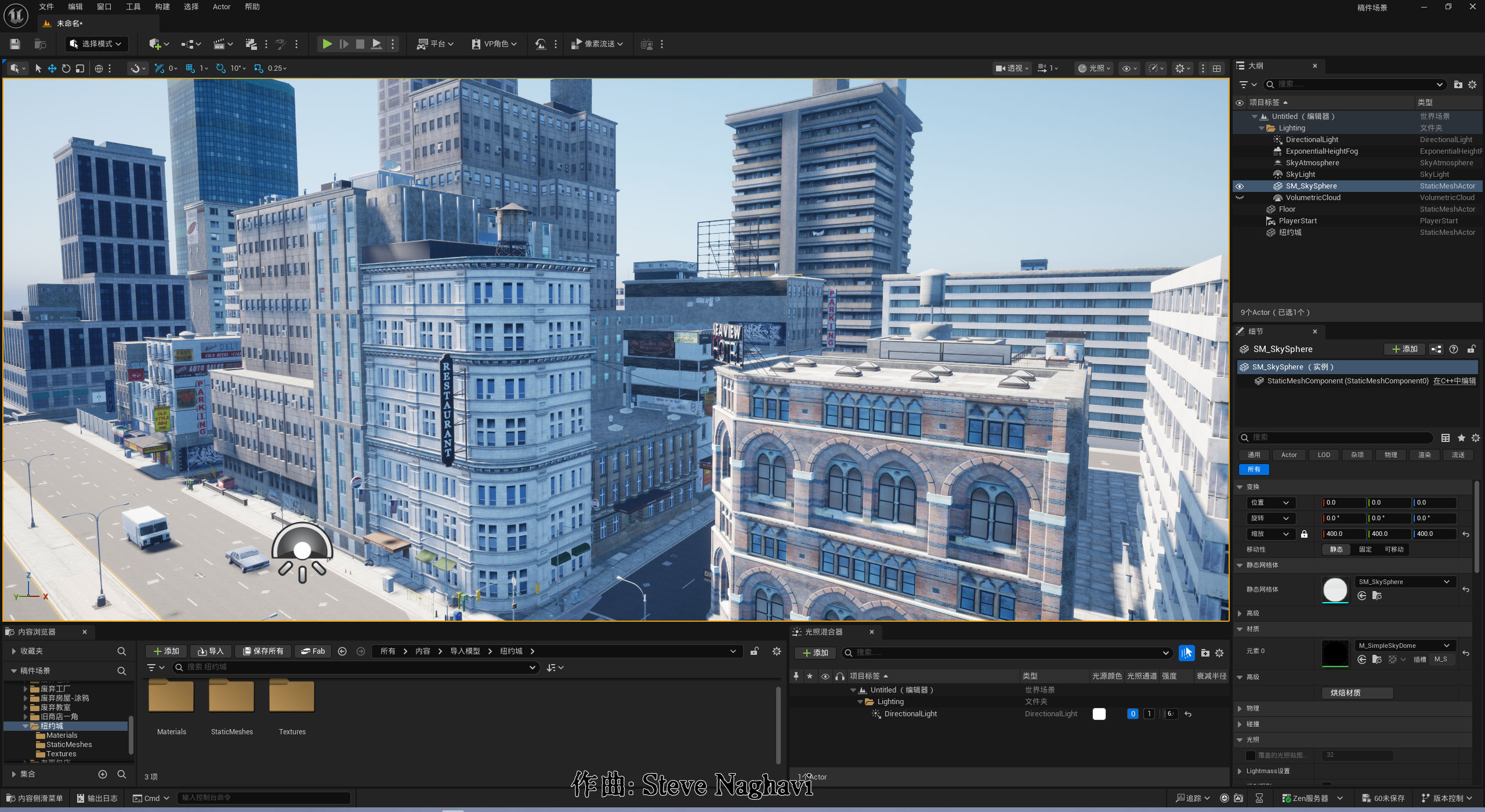Toggle the scale lock icon
The width and height of the screenshot is (1485, 812).
coord(1305,534)
